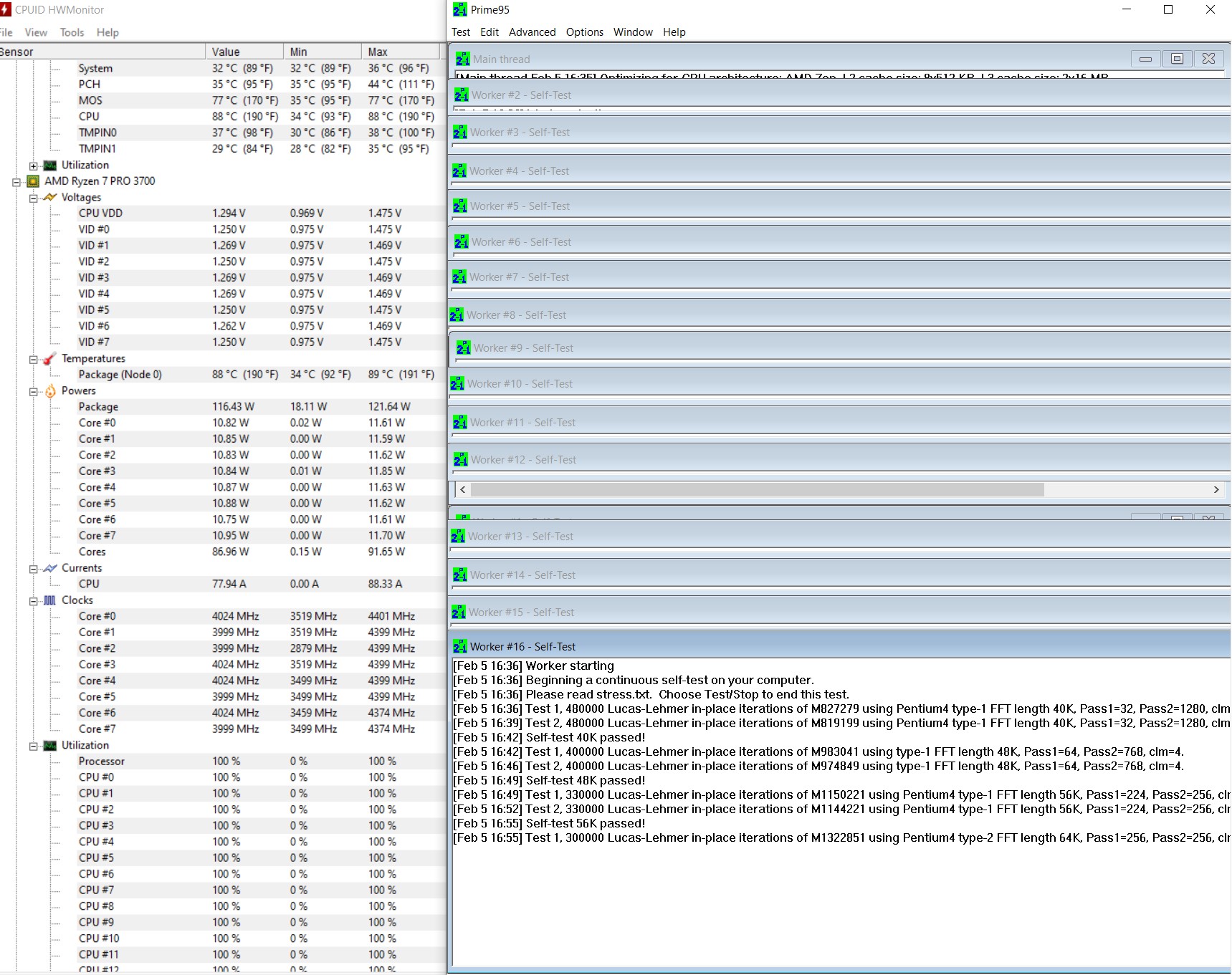Click the Prime95 app icon in title bar
The height and width of the screenshot is (975, 1232).
(459, 10)
